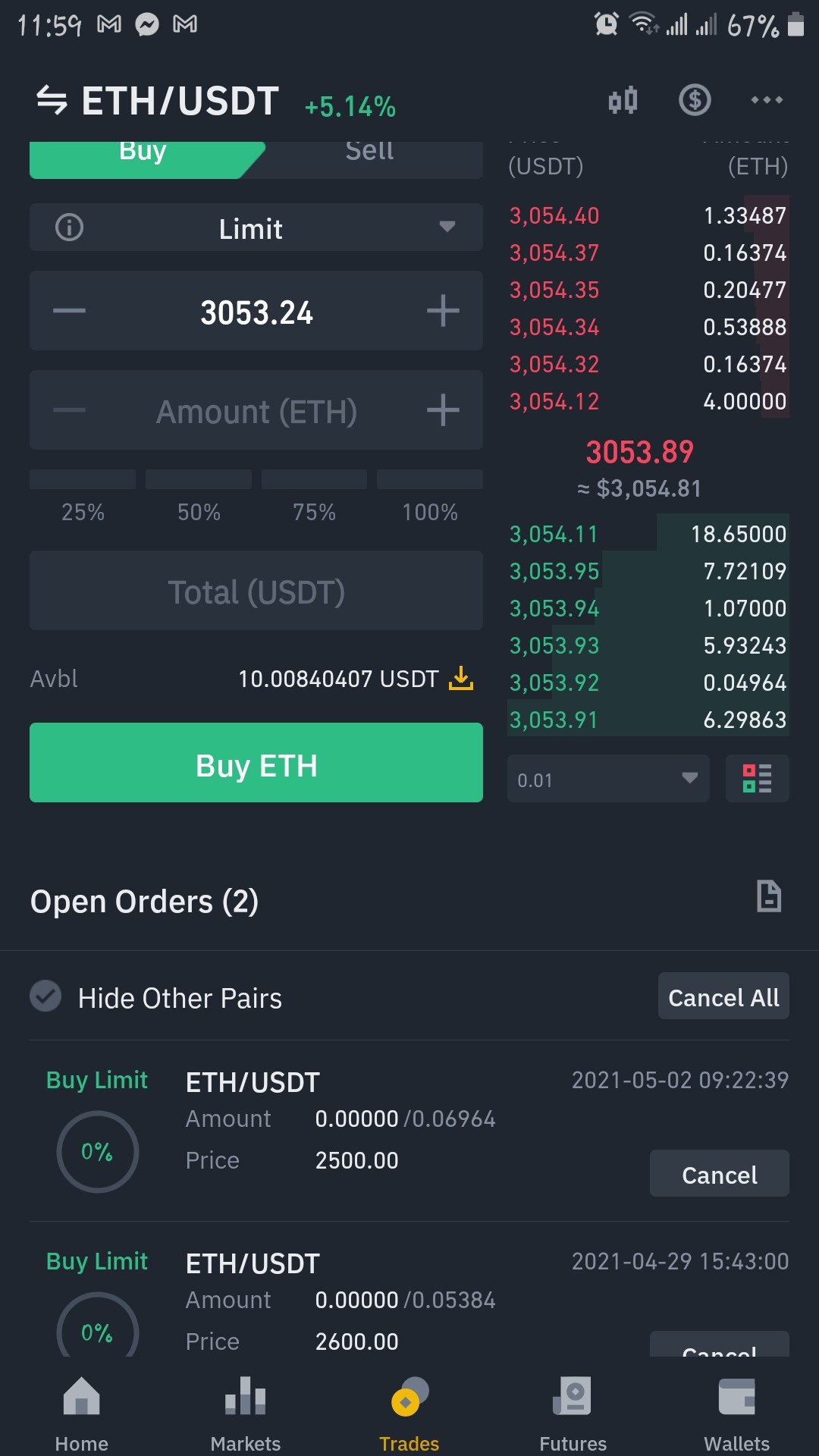Image resolution: width=819 pixels, height=1456 pixels.
Task: Open the three-dot more options menu
Action: point(766,100)
